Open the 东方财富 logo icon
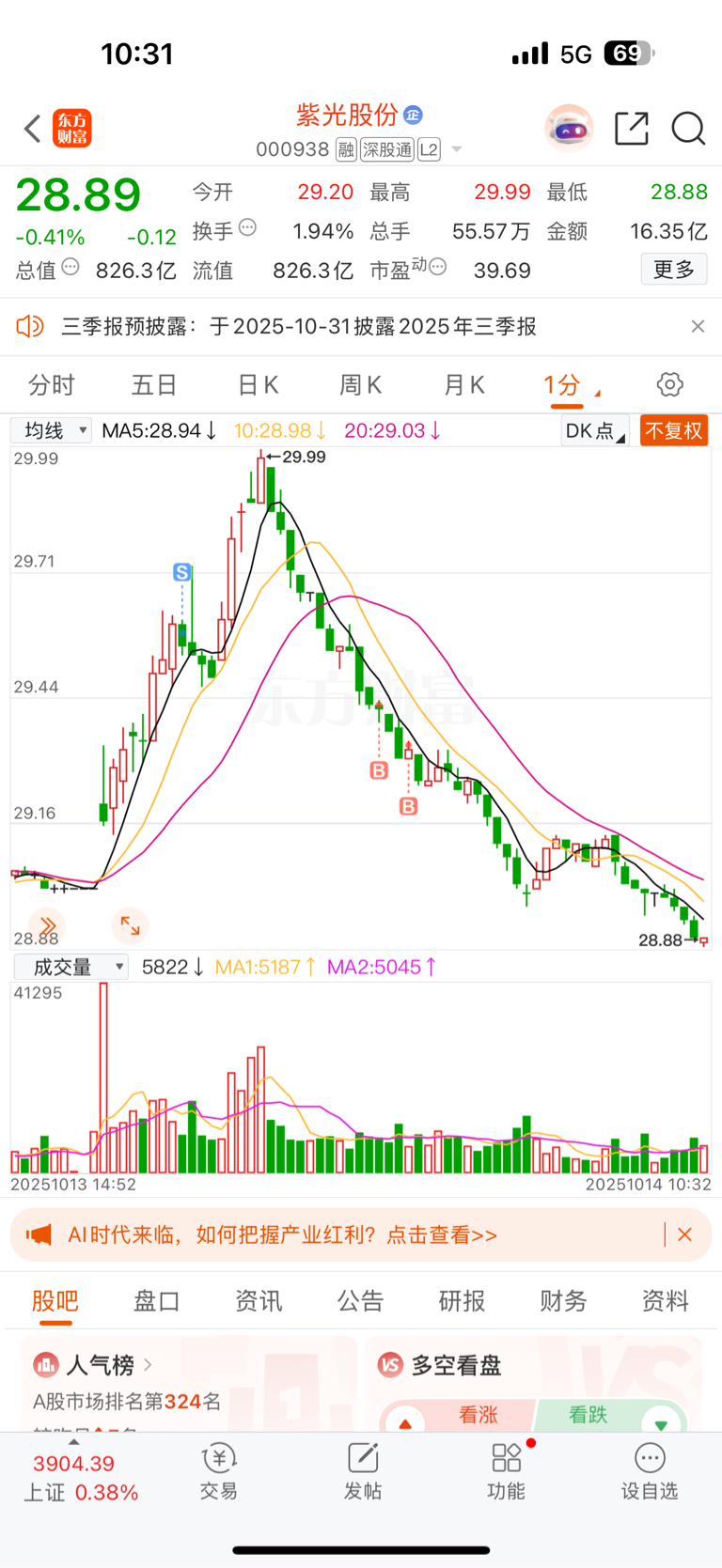The image size is (722, 1568). pyautogui.click(x=72, y=129)
